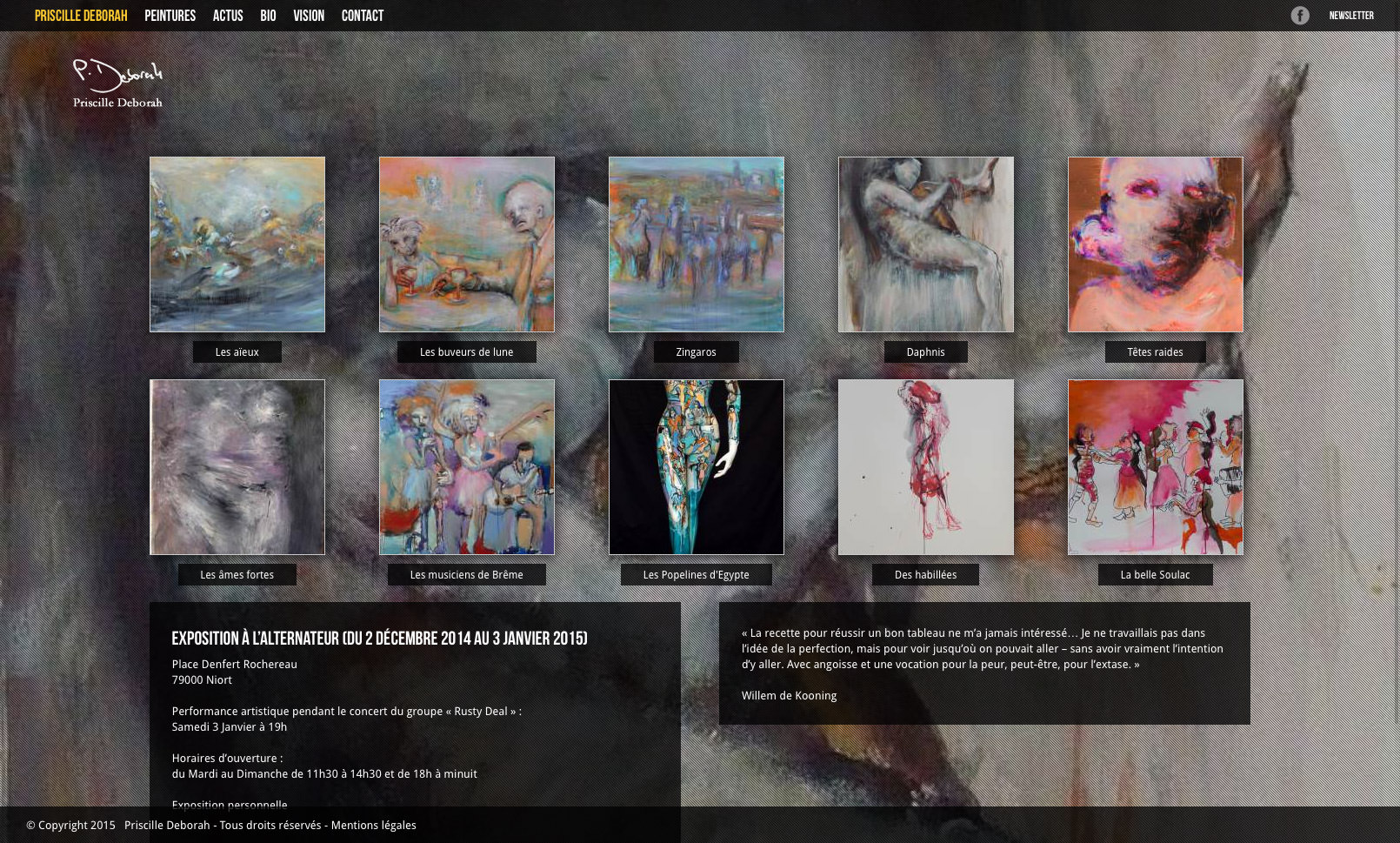Select the Zingaros caption label
The image size is (1400, 843).
coord(697,352)
